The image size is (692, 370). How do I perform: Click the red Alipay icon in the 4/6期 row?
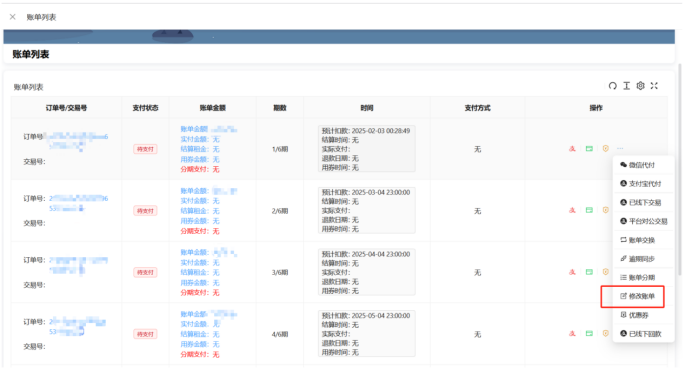click(572, 334)
